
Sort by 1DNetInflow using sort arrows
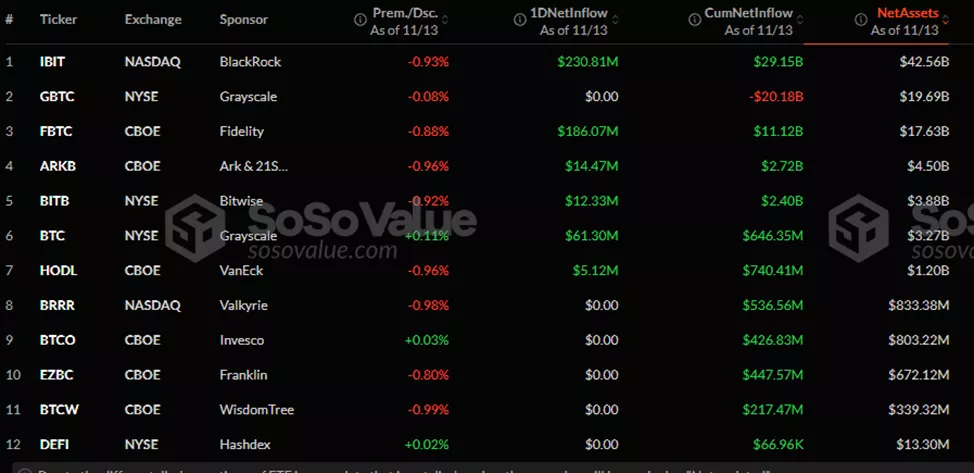pos(616,20)
